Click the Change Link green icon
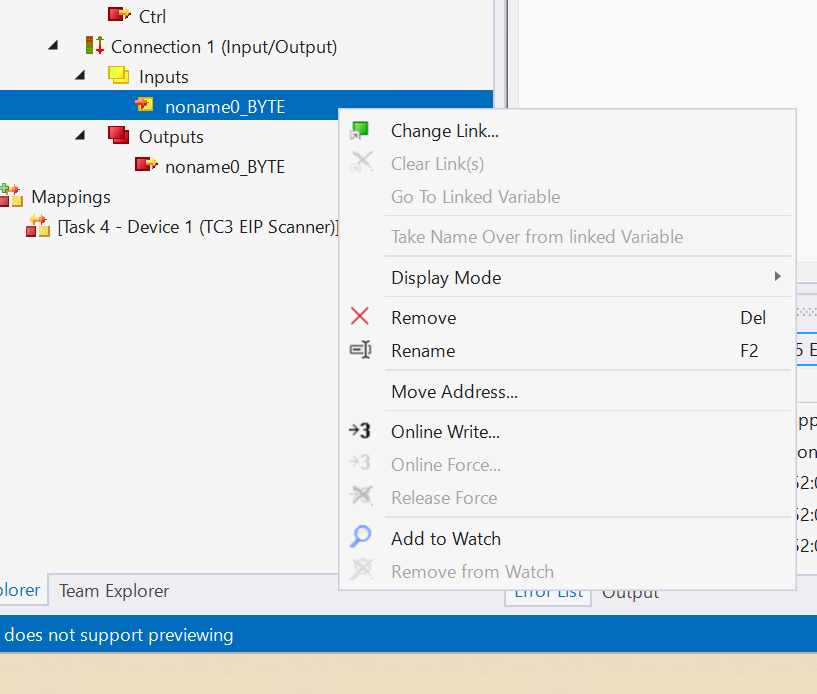817x694 pixels. click(x=360, y=131)
